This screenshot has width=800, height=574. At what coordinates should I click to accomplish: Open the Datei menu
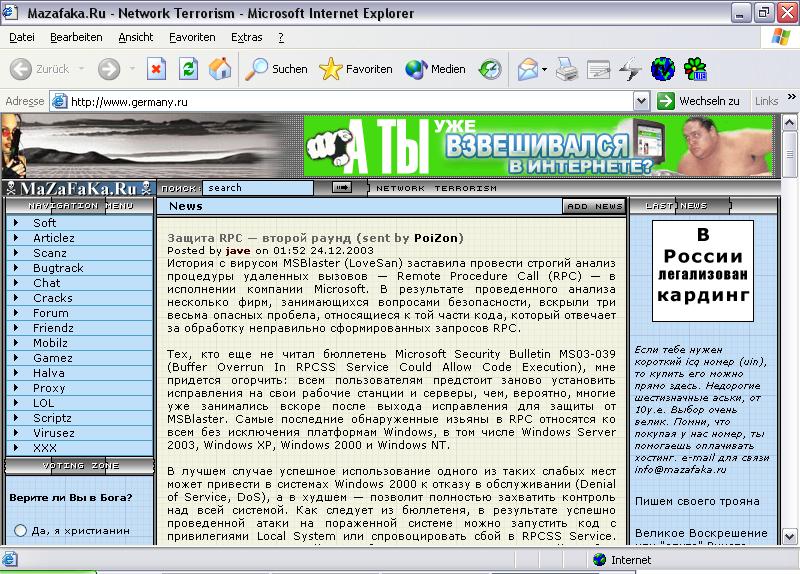click(x=21, y=37)
